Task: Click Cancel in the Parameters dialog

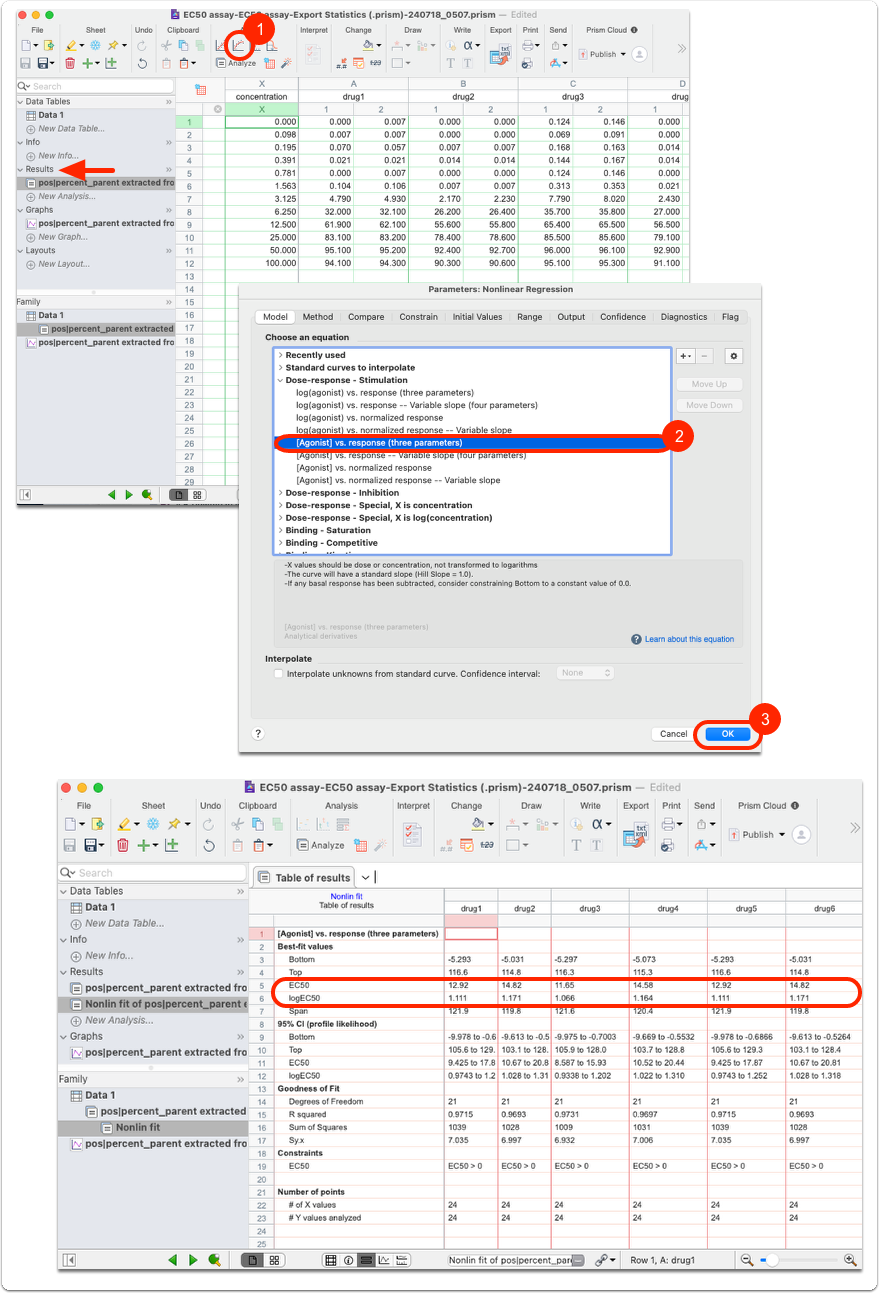Action: coord(674,734)
